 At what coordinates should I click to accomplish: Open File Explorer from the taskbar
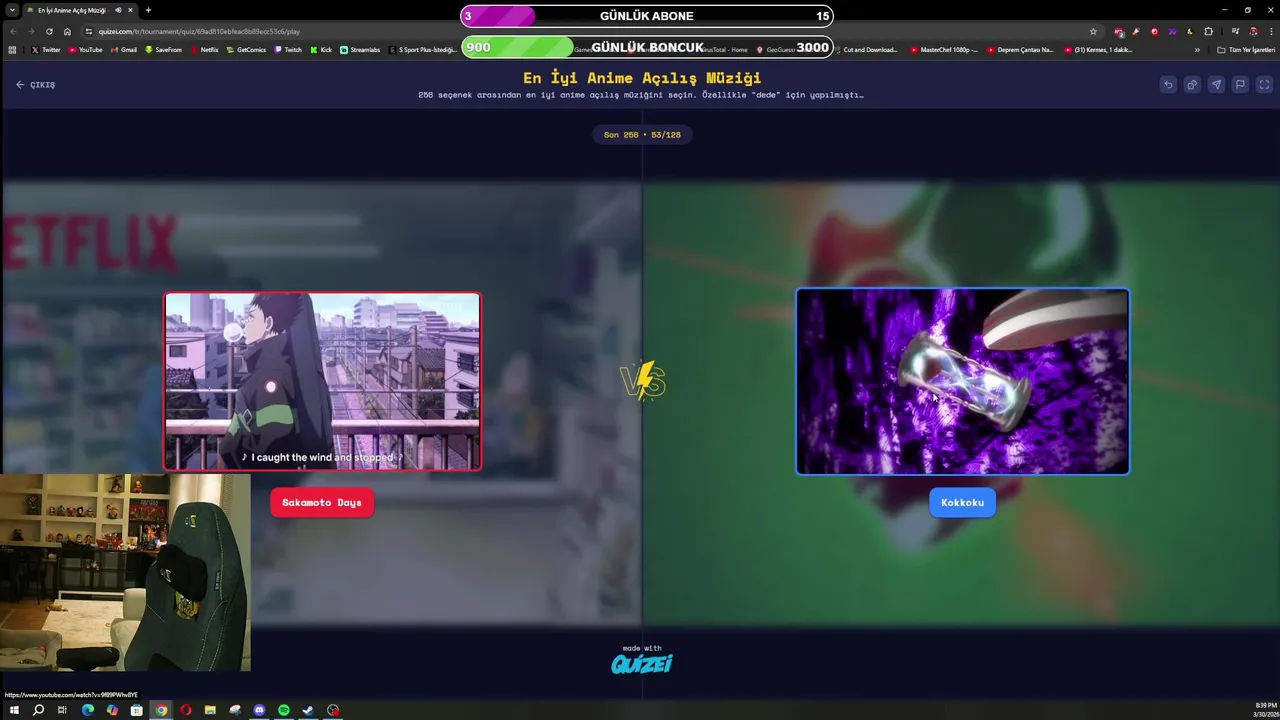(x=210, y=710)
